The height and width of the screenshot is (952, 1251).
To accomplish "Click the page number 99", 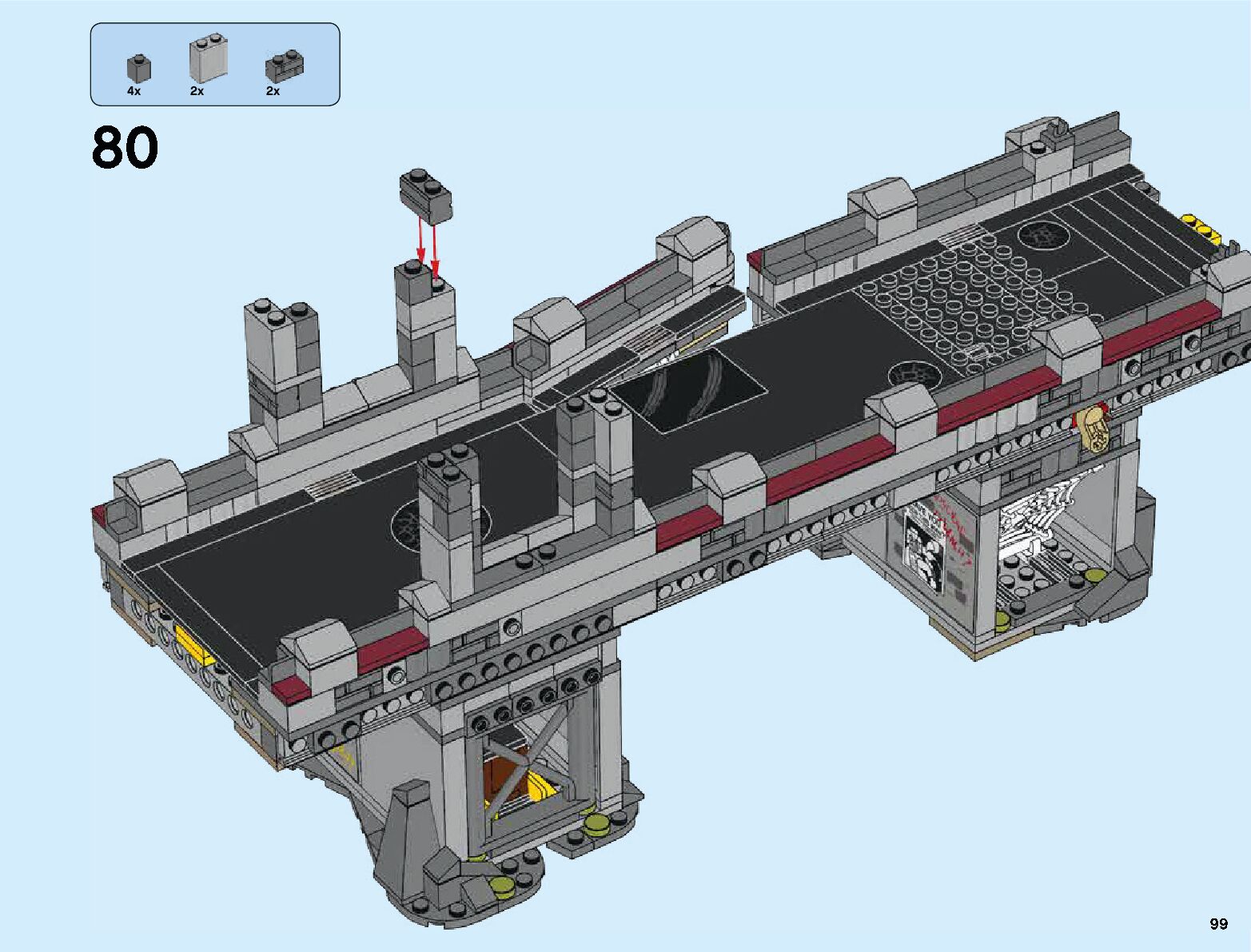I will (1217, 924).
